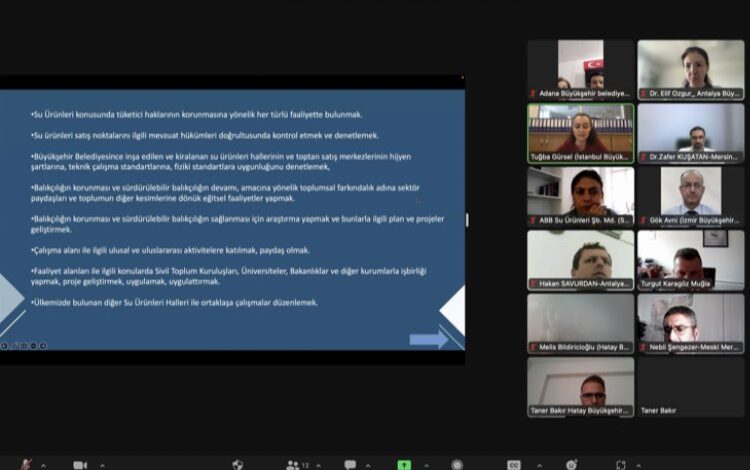Select Dr. Elif Ozgur's video tile
This screenshot has height=470, width=750.
pos(690,68)
